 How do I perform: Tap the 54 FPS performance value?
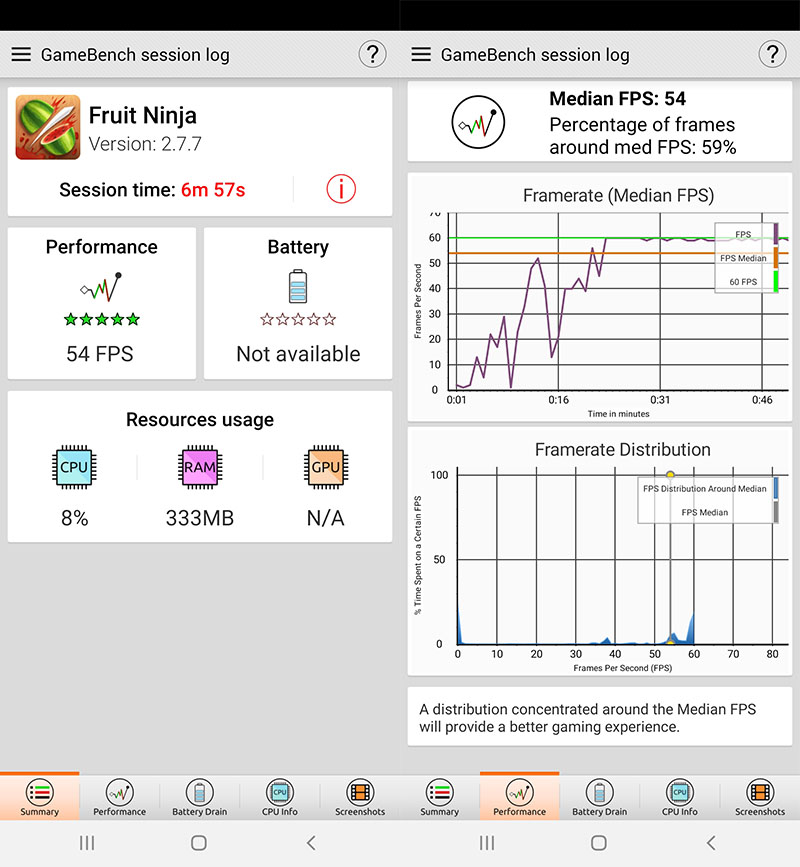(x=100, y=354)
